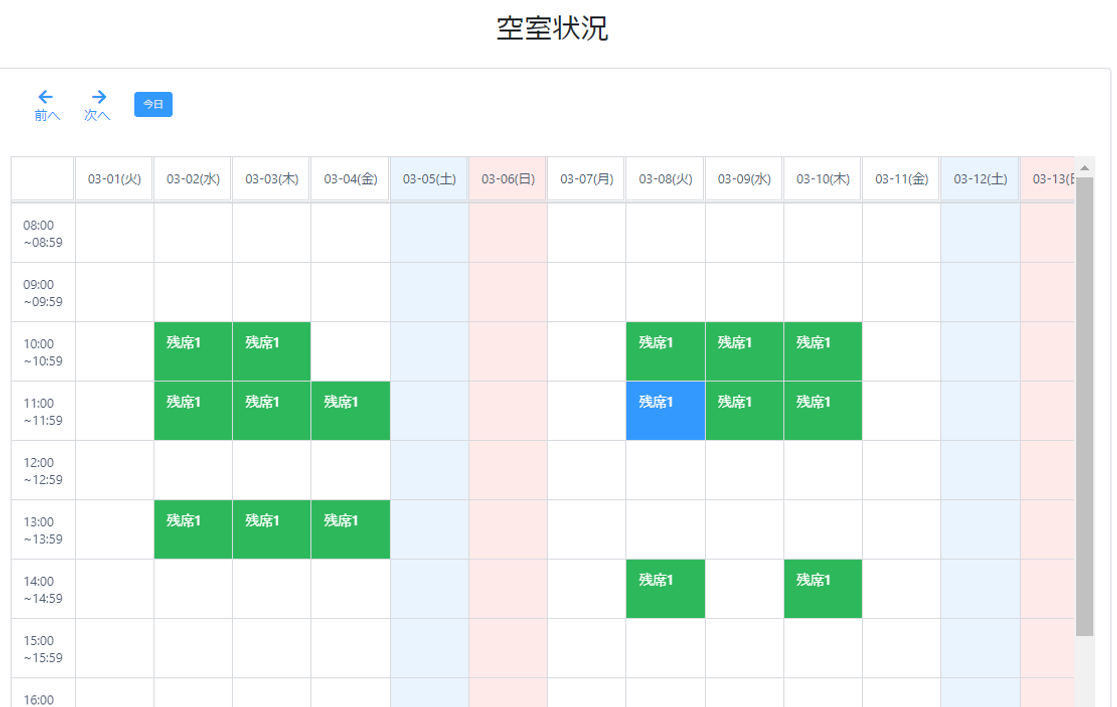Click the 次へ right arrow icon
1117x707 pixels.
pyautogui.click(x=98, y=96)
